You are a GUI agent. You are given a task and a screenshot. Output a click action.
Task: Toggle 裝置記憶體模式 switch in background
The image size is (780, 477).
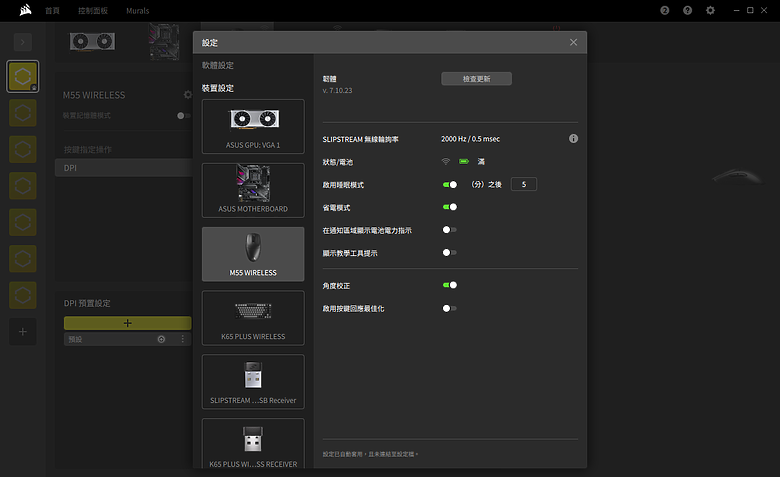pos(184,115)
